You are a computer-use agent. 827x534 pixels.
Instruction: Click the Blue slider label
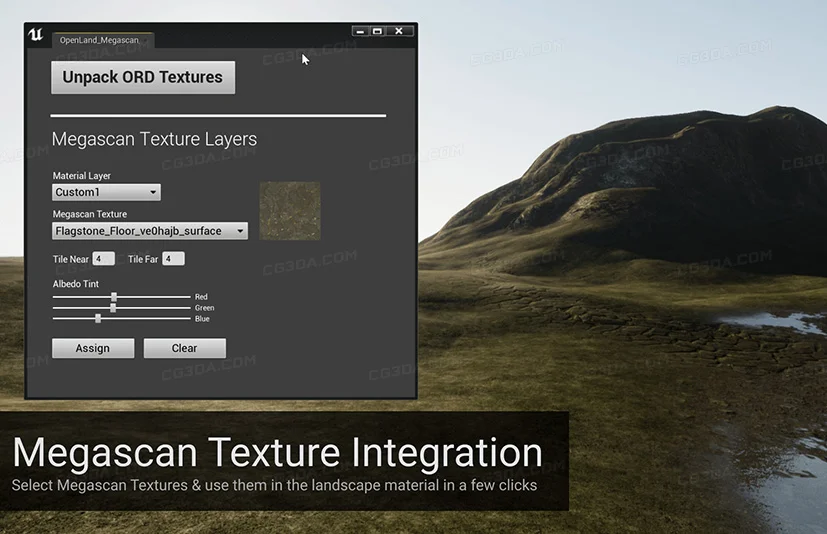(202, 319)
